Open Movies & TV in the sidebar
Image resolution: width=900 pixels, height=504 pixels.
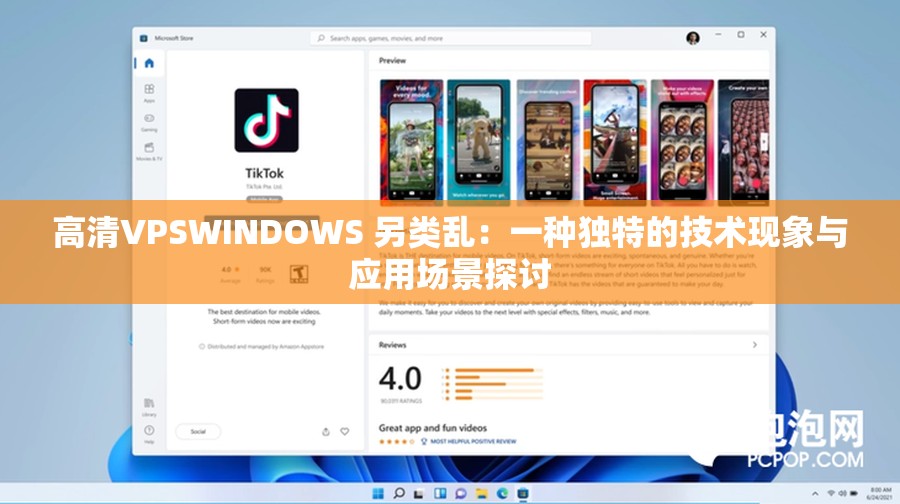point(149,152)
